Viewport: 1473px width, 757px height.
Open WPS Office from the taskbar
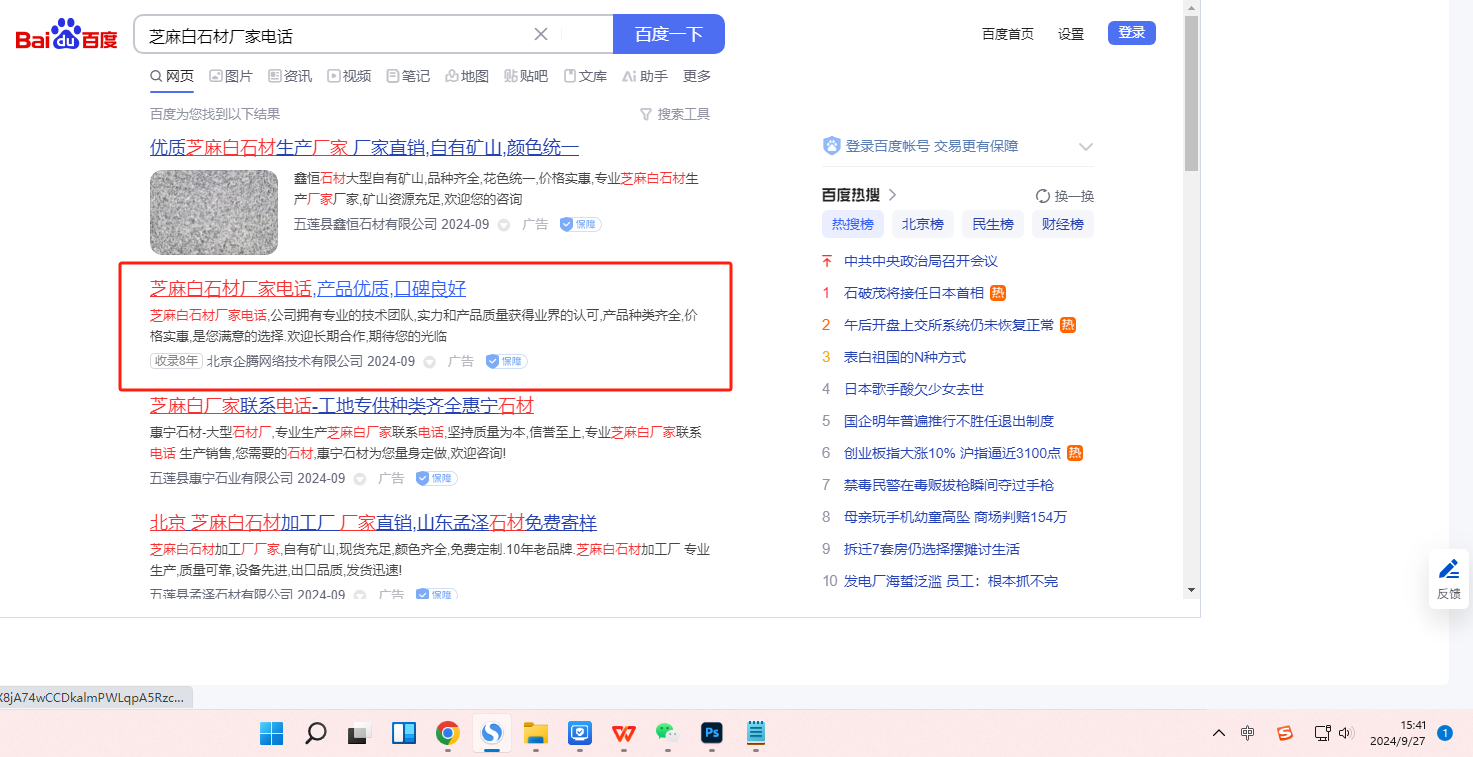[x=624, y=733]
